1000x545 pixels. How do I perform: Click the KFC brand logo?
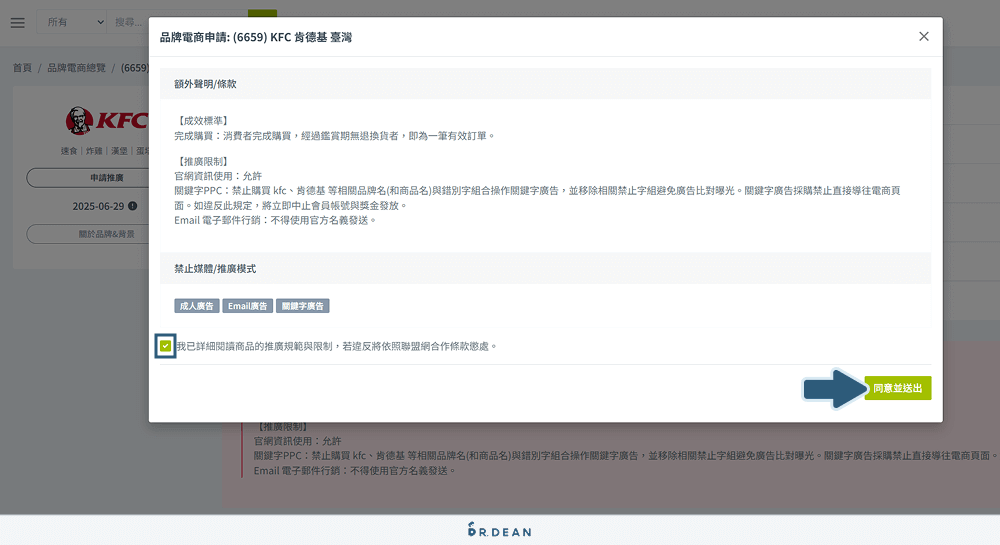(x=107, y=120)
